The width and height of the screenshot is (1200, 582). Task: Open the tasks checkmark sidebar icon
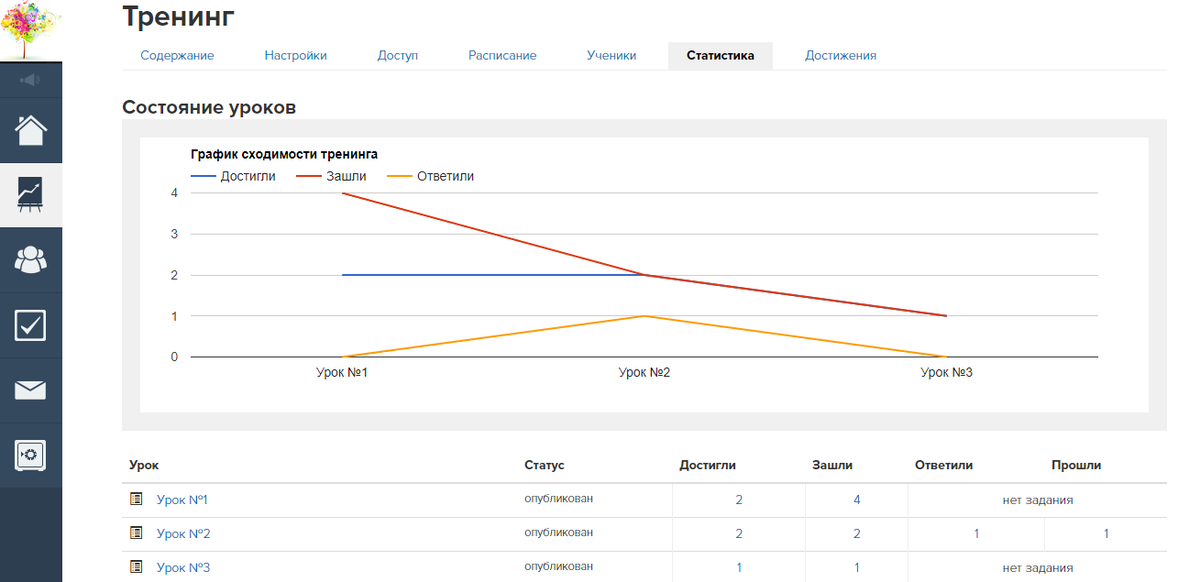point(31,325)
